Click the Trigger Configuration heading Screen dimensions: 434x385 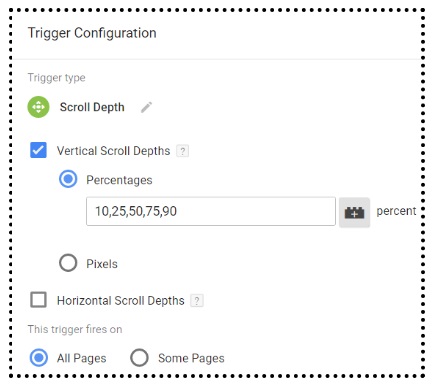coord(92,33)
